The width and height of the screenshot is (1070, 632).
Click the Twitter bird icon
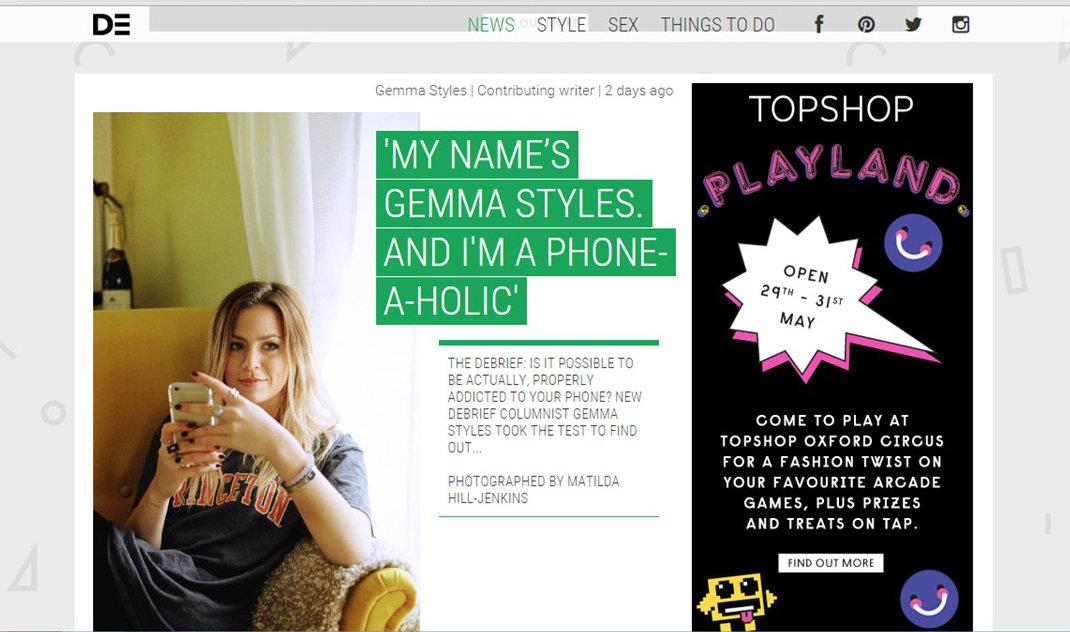tap(913, 25)
